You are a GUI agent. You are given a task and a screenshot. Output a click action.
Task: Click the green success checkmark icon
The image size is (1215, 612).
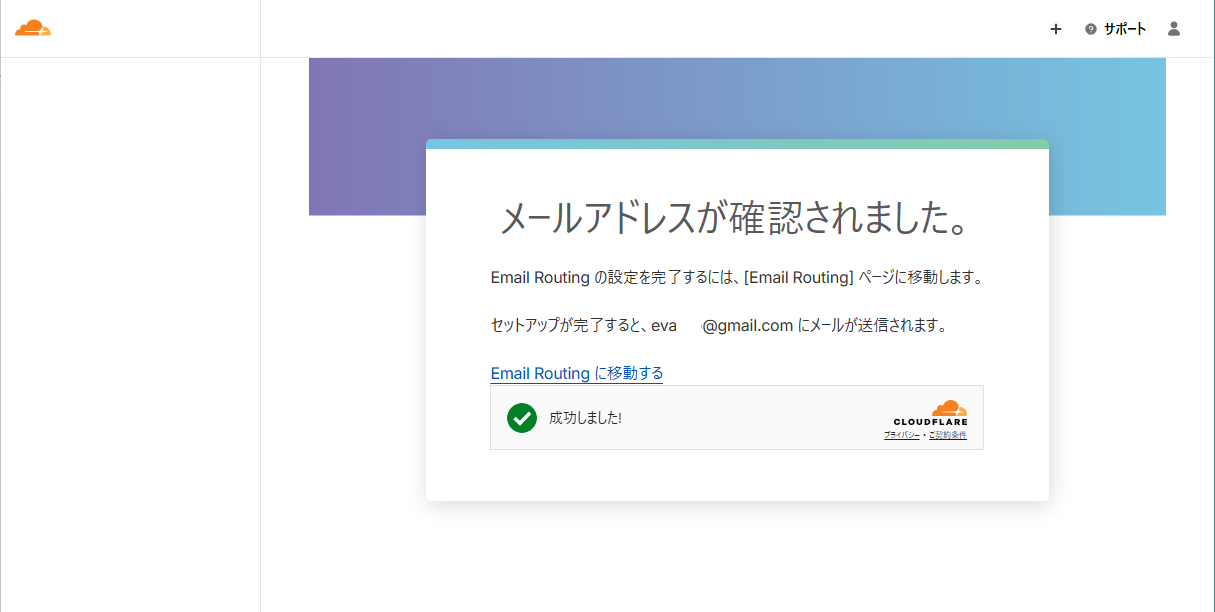(x=521, y=417)
